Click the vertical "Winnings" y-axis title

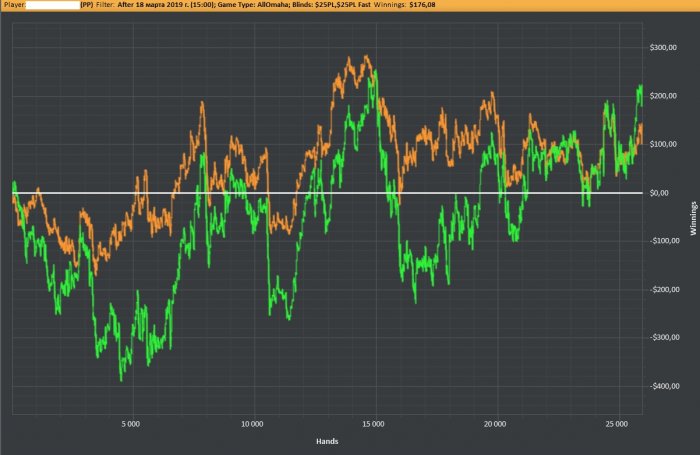tap(693, 218)
